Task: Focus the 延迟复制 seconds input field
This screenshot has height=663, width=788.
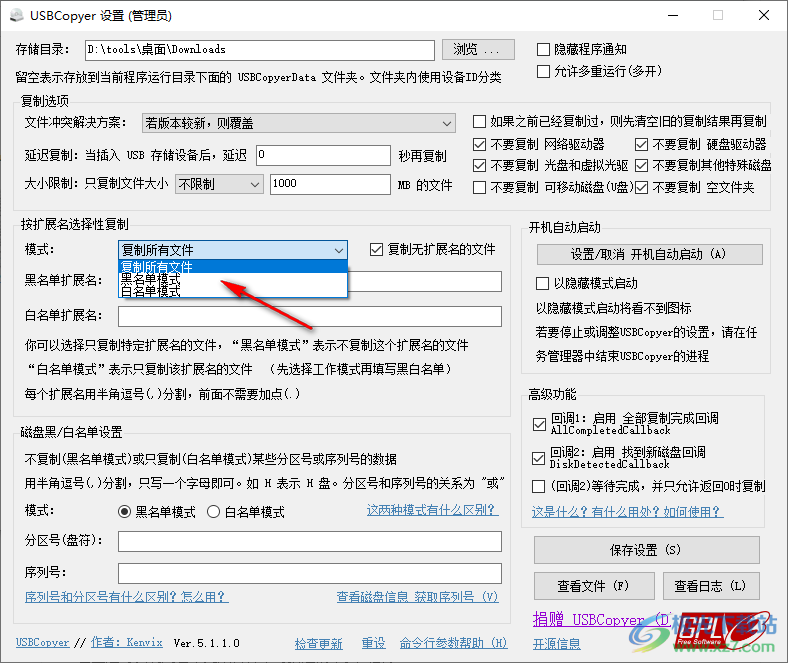Action: [x=323, y=155]
